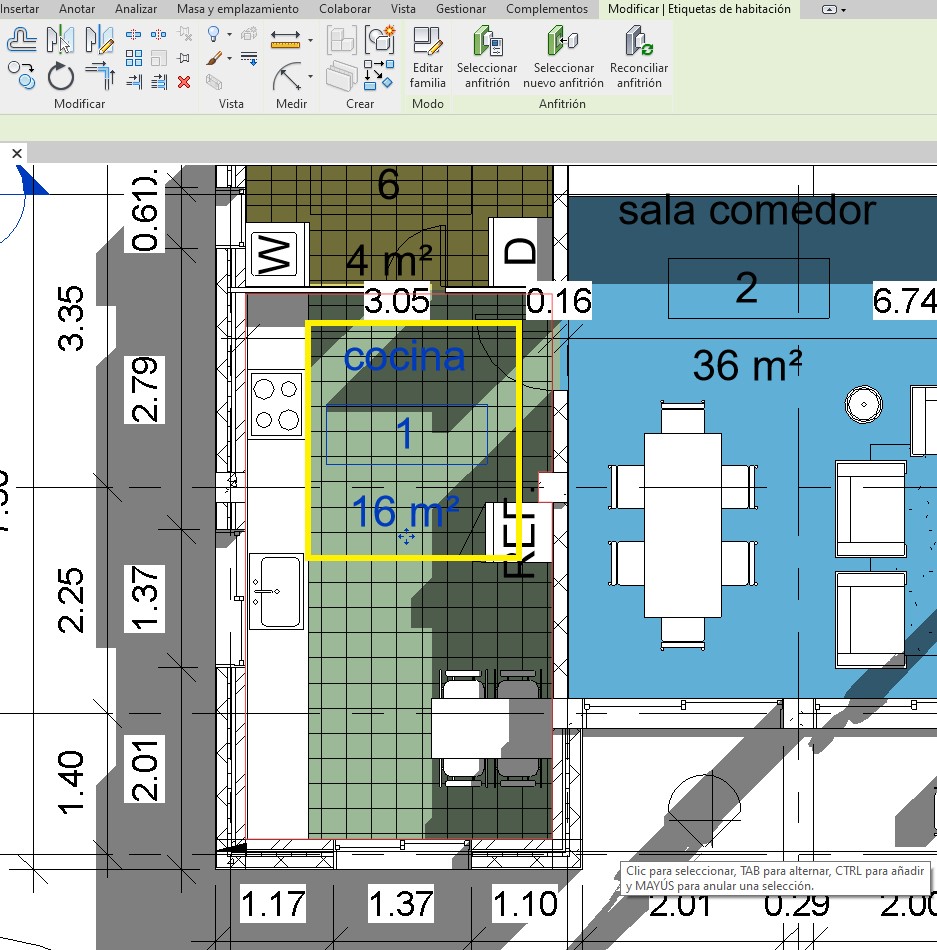Viewport: 937px width, 950px height.
Task: Activate the Mirror Draw Axis tool
Action: [x=99, y=41]
